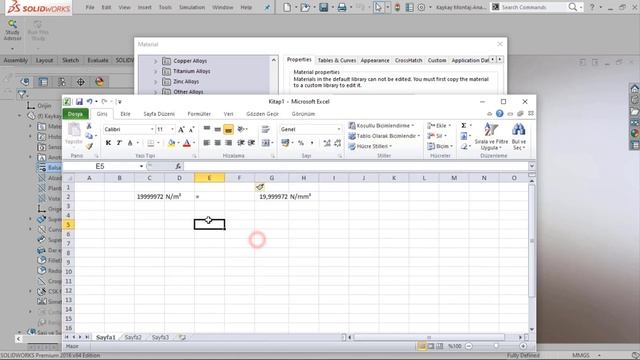Expand Copper Alloys in Material dialog

point(156,61)
